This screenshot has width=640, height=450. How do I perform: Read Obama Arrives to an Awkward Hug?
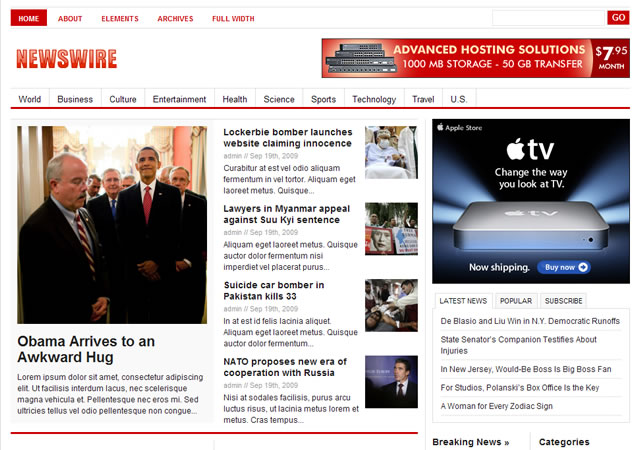86,349
